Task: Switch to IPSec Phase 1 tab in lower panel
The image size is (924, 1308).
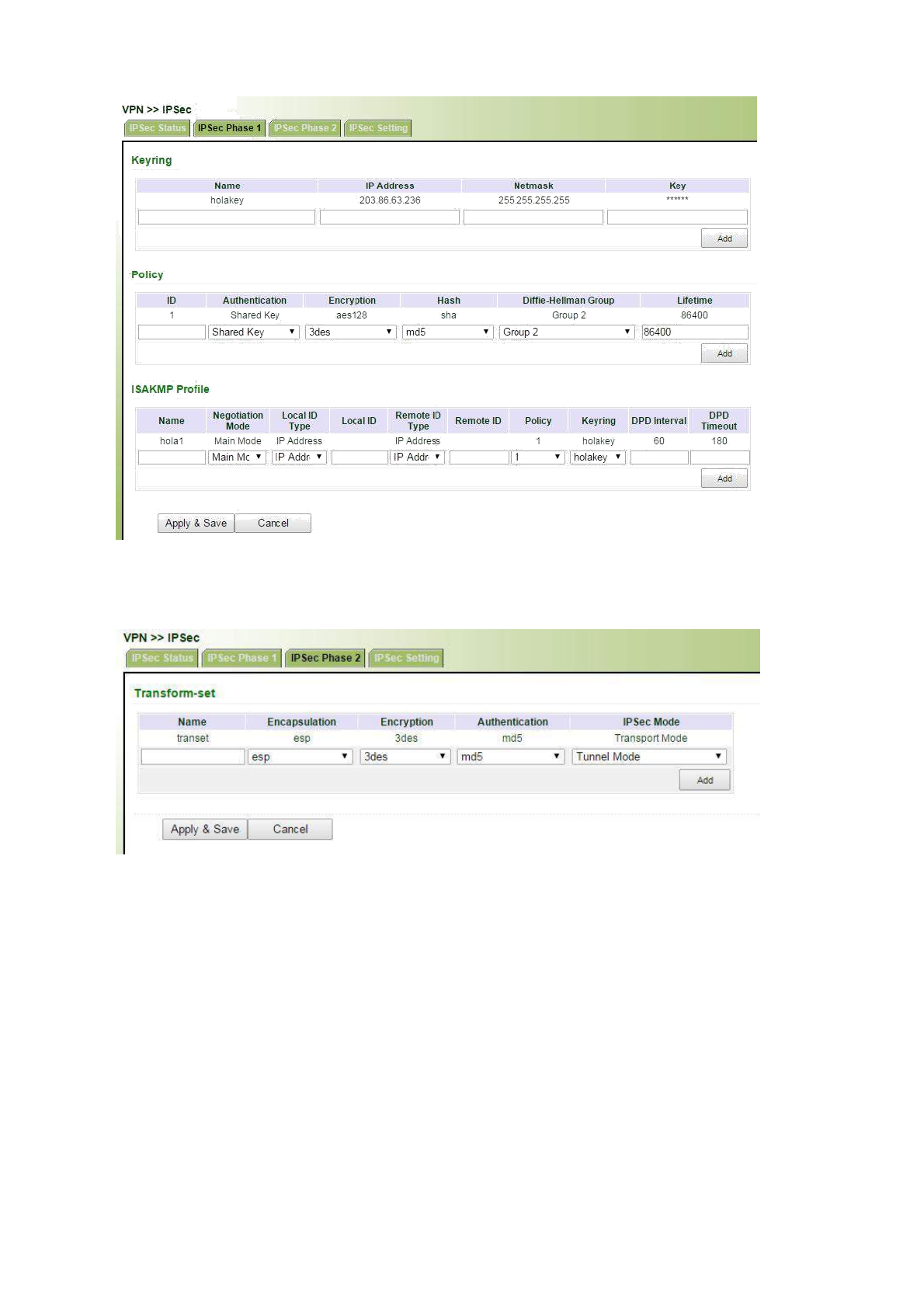Action: 241,658
